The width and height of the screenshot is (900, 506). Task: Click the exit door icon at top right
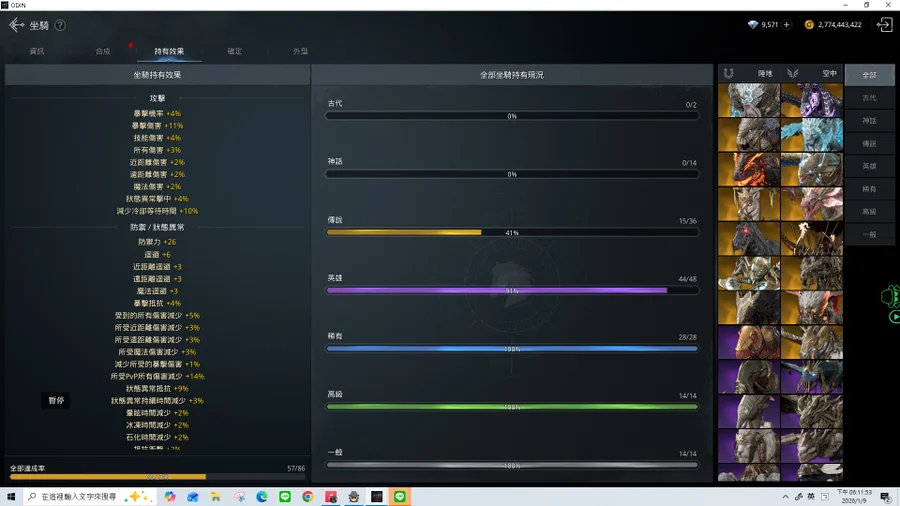pyautogui.click(x=884, y=25)
